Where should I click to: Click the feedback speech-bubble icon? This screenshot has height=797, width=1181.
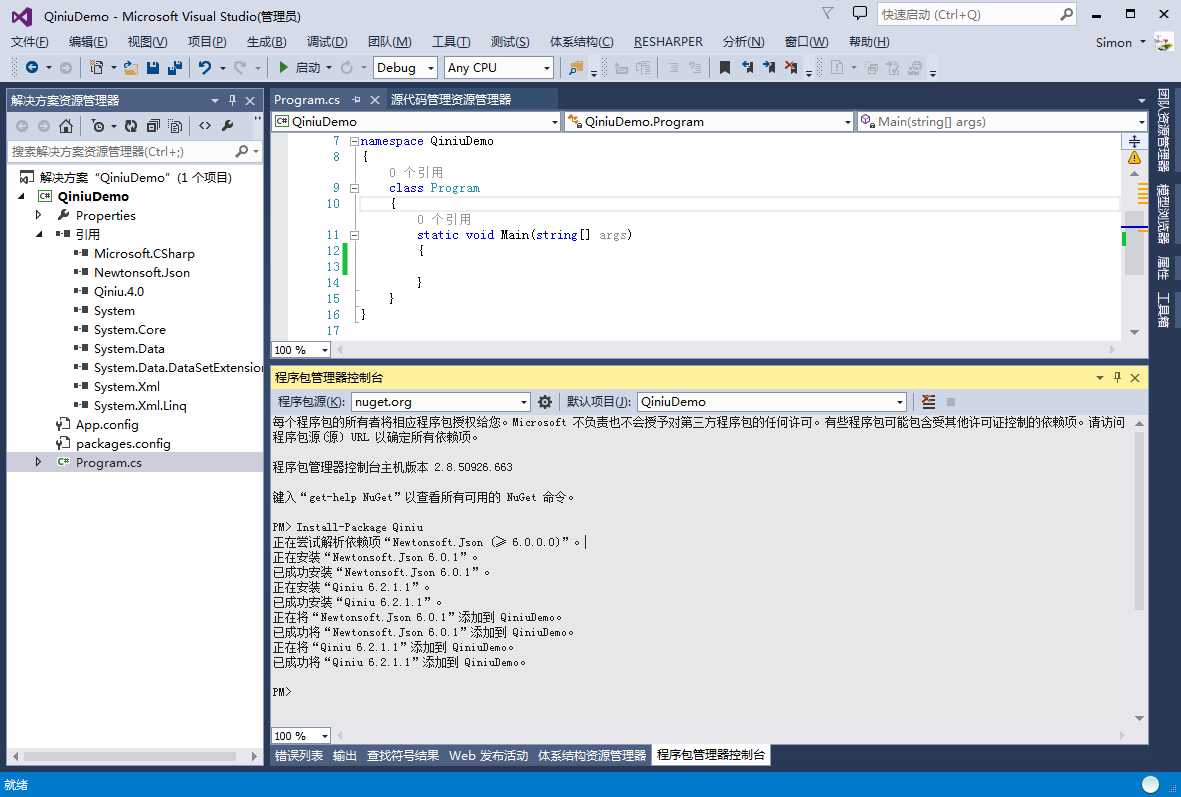point(859,13)
